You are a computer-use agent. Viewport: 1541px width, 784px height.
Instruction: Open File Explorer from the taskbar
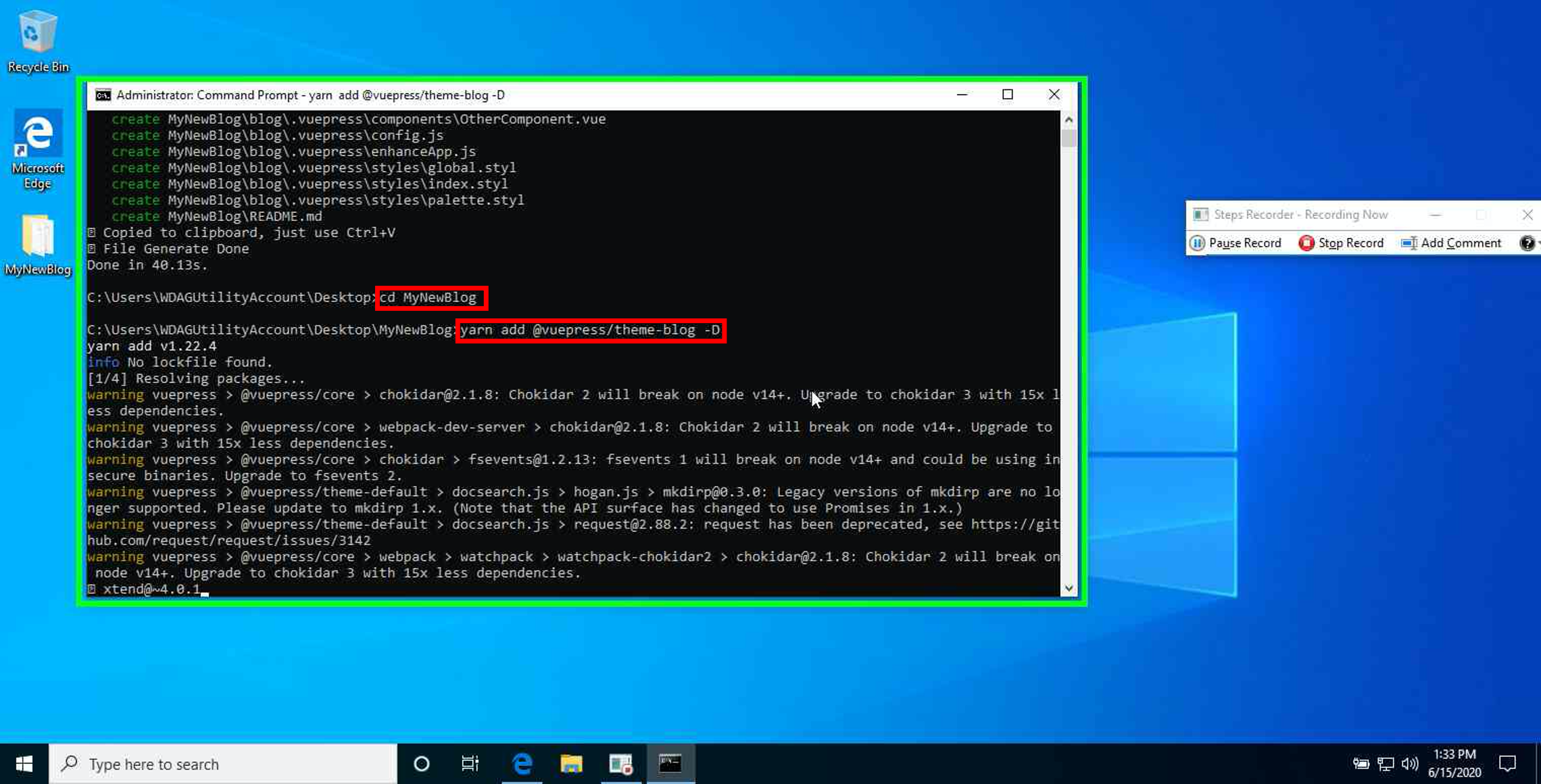[571, 764]
